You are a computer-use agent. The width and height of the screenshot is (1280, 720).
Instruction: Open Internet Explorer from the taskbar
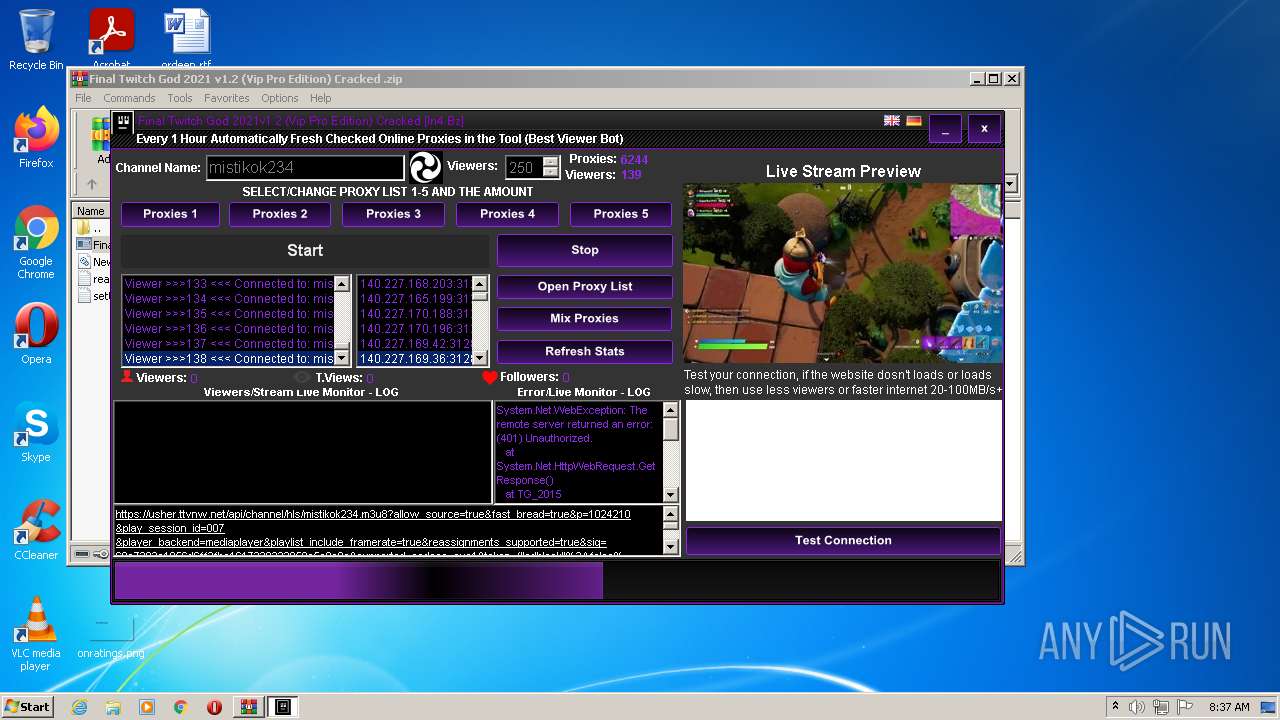click(80, 707)
